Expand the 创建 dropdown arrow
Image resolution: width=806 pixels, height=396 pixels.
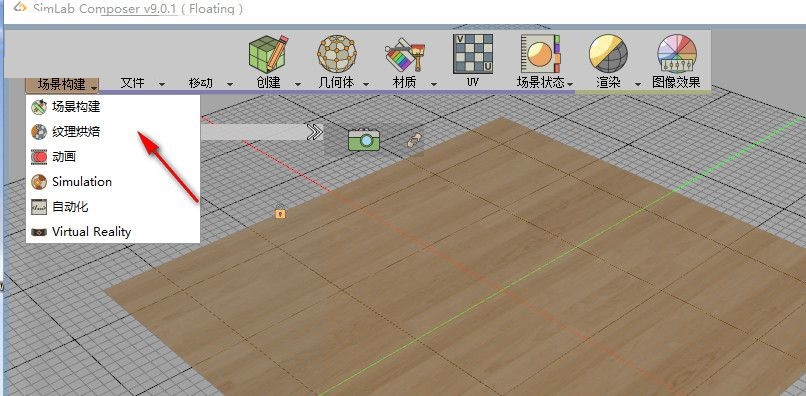pos(298,84)
